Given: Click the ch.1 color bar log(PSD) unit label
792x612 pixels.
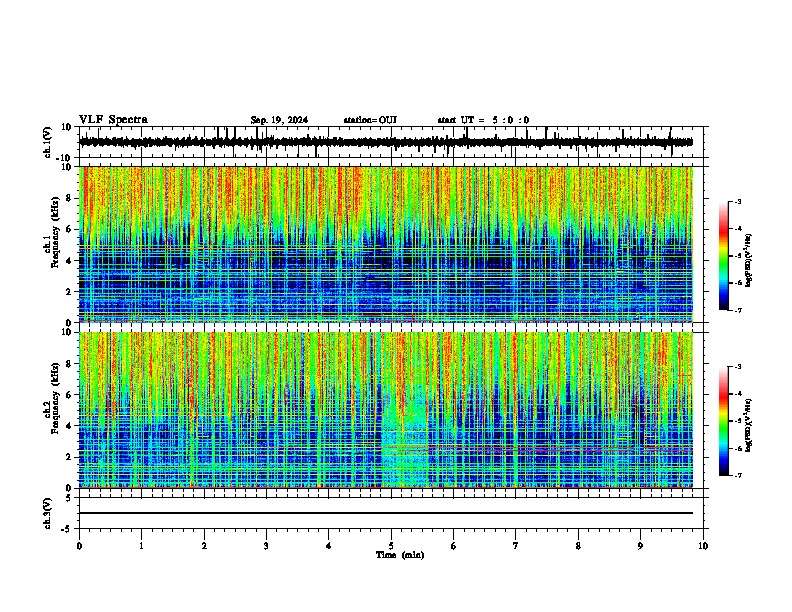Looking at the screenshot, I should click(749, 260).
